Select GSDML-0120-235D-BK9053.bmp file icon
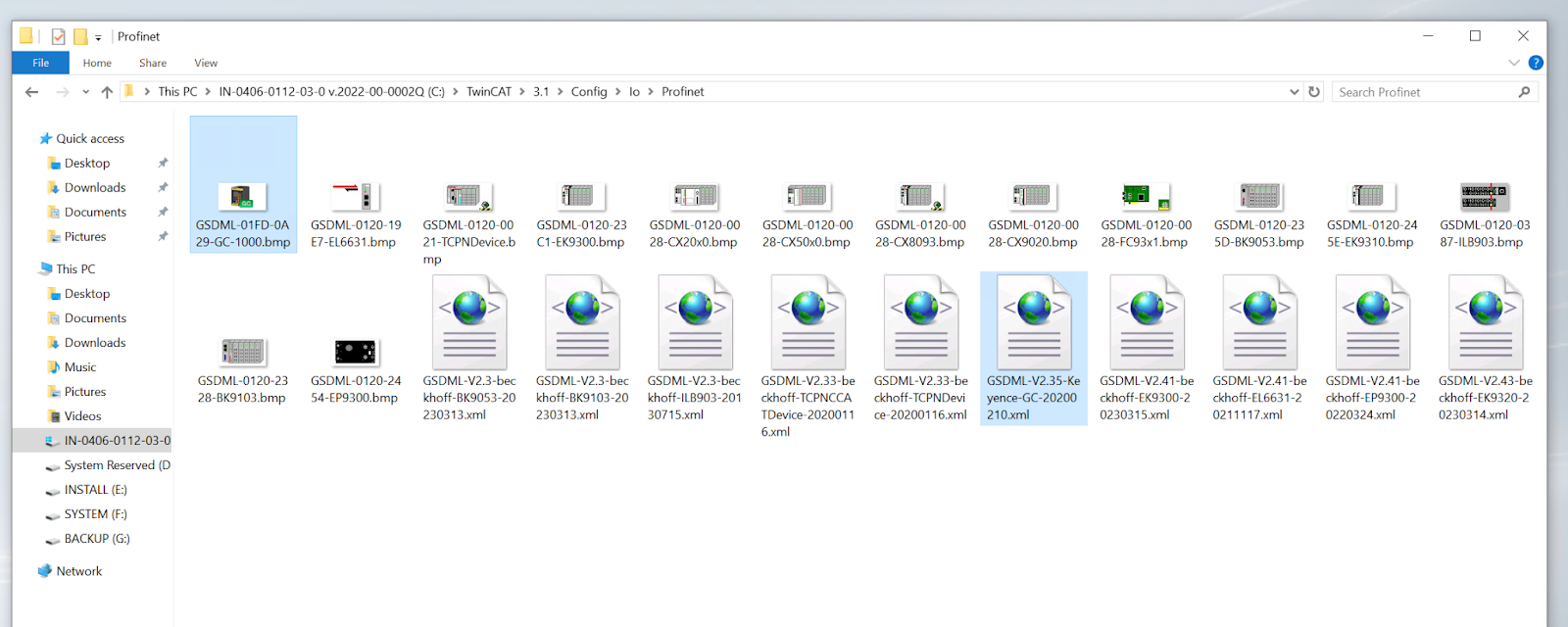This screenshot has width=1568, height=627. (x=1259, y=197)
